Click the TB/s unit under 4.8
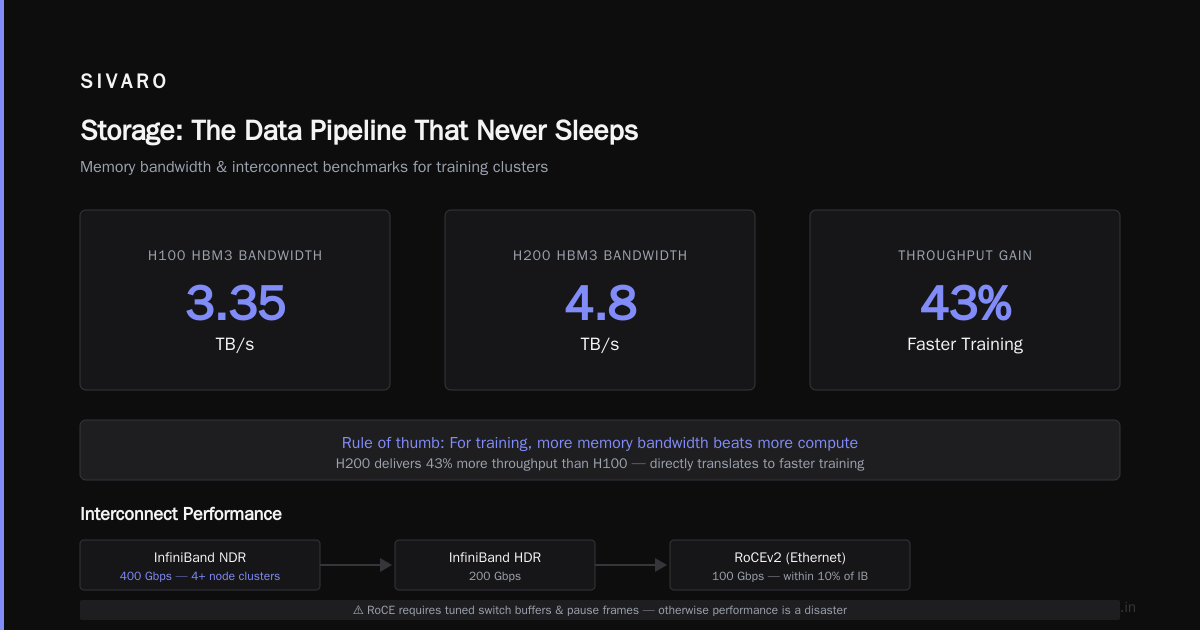Image resolution: width=1200 pixels, height=630 pixels. (600, 344)
